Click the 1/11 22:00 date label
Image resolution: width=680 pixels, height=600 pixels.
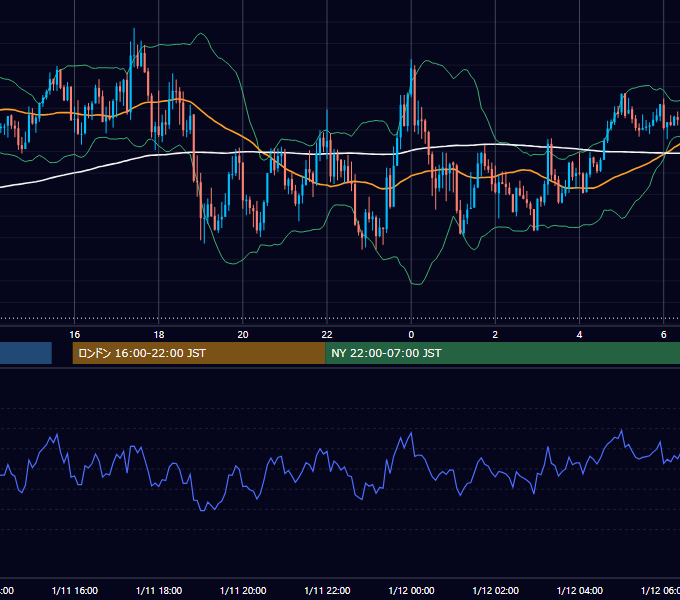point(327,590)
